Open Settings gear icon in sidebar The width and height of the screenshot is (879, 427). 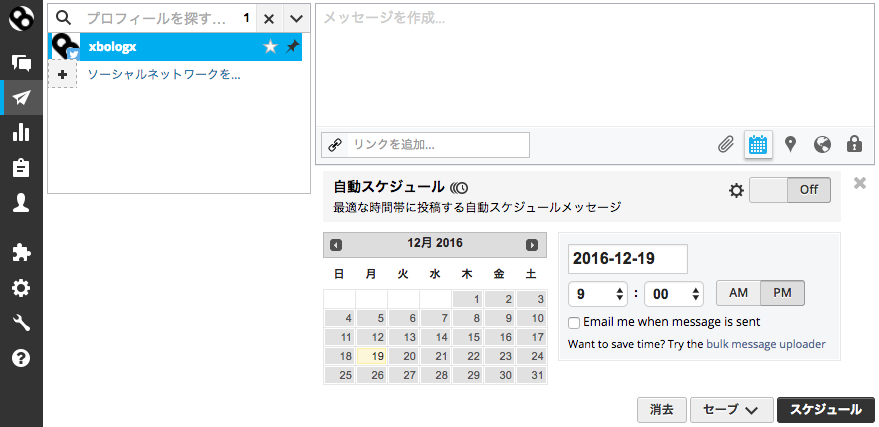[x=21, y=289]
